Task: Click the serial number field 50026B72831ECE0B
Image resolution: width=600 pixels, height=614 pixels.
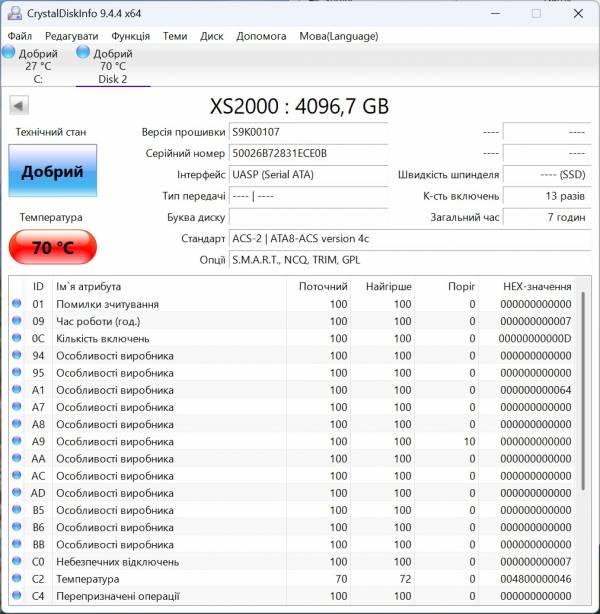Action: [x=308, y=153]
